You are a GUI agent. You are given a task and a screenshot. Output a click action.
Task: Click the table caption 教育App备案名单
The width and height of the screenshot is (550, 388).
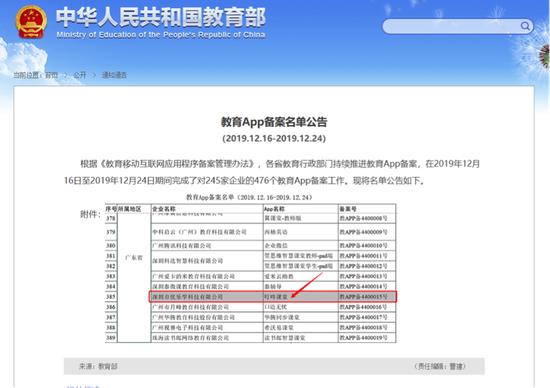tap(249, 197)
